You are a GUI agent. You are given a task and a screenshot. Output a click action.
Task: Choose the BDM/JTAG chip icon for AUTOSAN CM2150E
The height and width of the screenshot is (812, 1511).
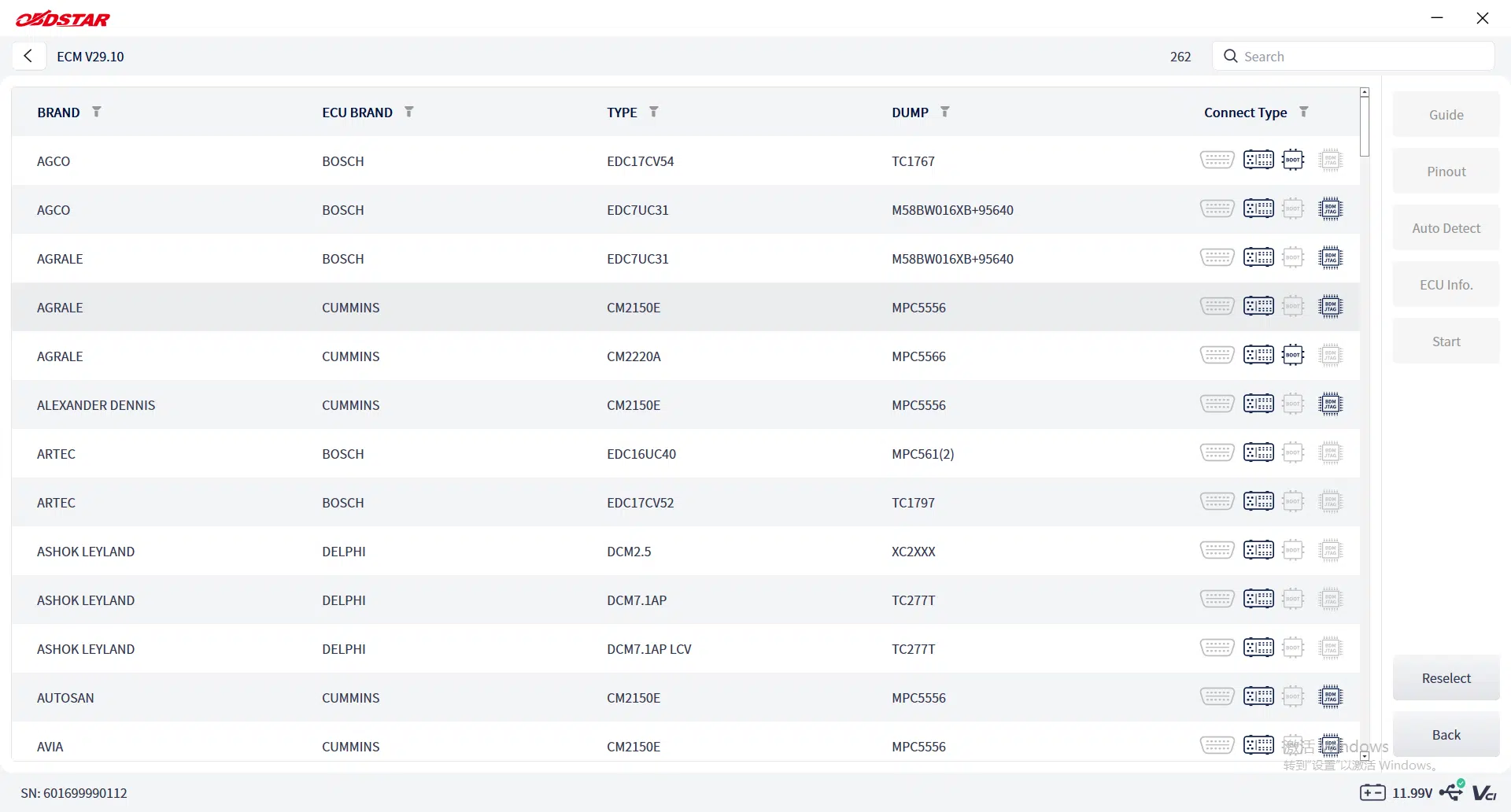tap(1331, 697)
